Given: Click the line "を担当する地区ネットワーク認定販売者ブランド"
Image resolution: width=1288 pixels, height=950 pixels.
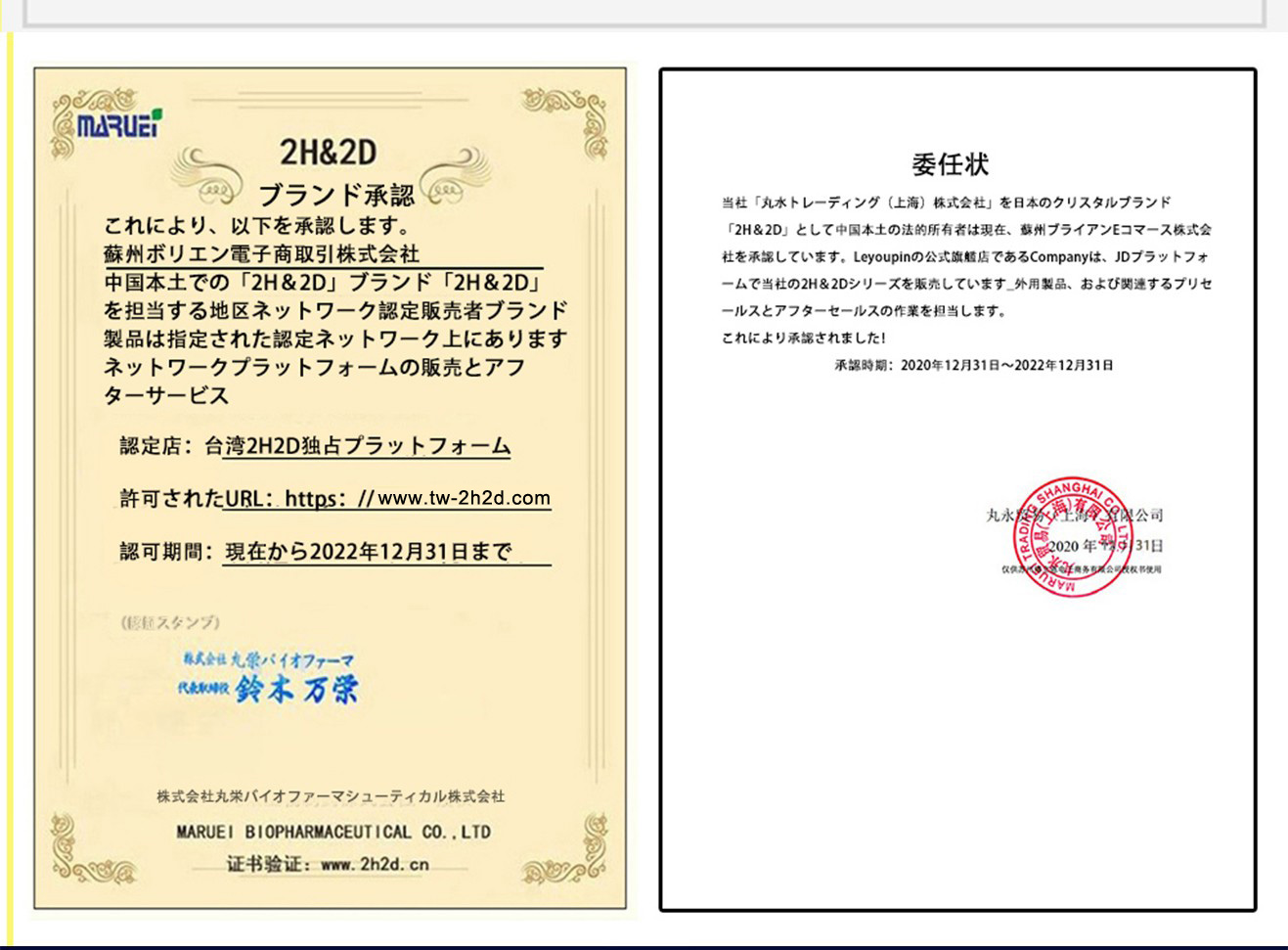Looking at the screenshot, I should coord(335,311).
